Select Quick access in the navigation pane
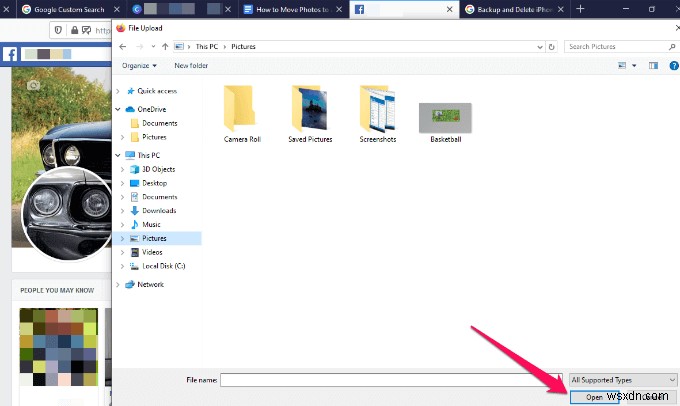This screenshot has height=406, width=680. coord(157,91)
